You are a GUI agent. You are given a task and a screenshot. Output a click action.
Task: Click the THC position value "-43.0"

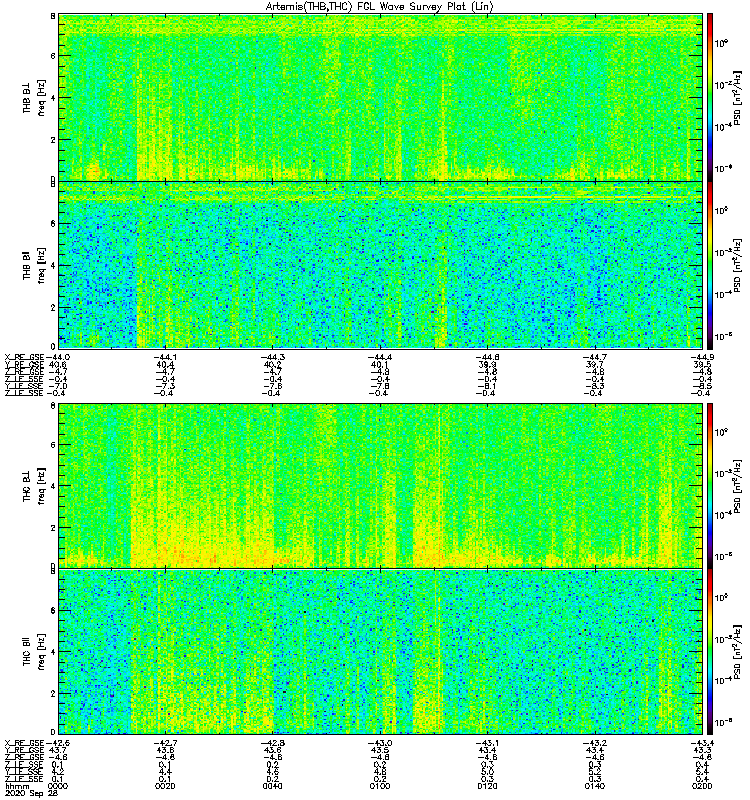(x=380, y=743)
